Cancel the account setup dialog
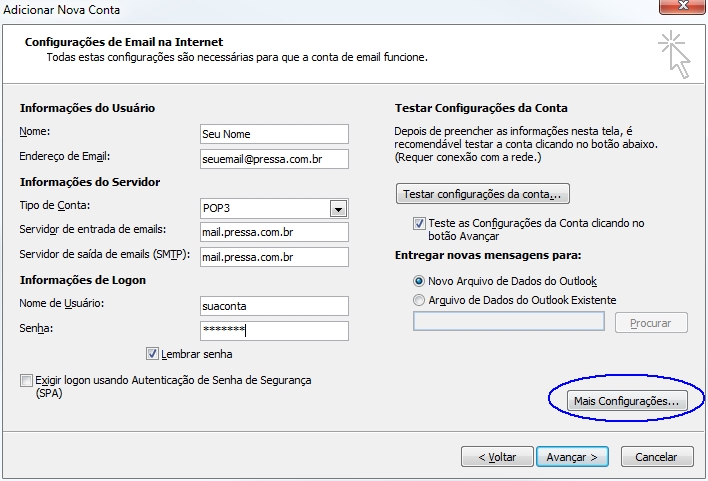This screenshot has width=708, height=481. [657, 457]
